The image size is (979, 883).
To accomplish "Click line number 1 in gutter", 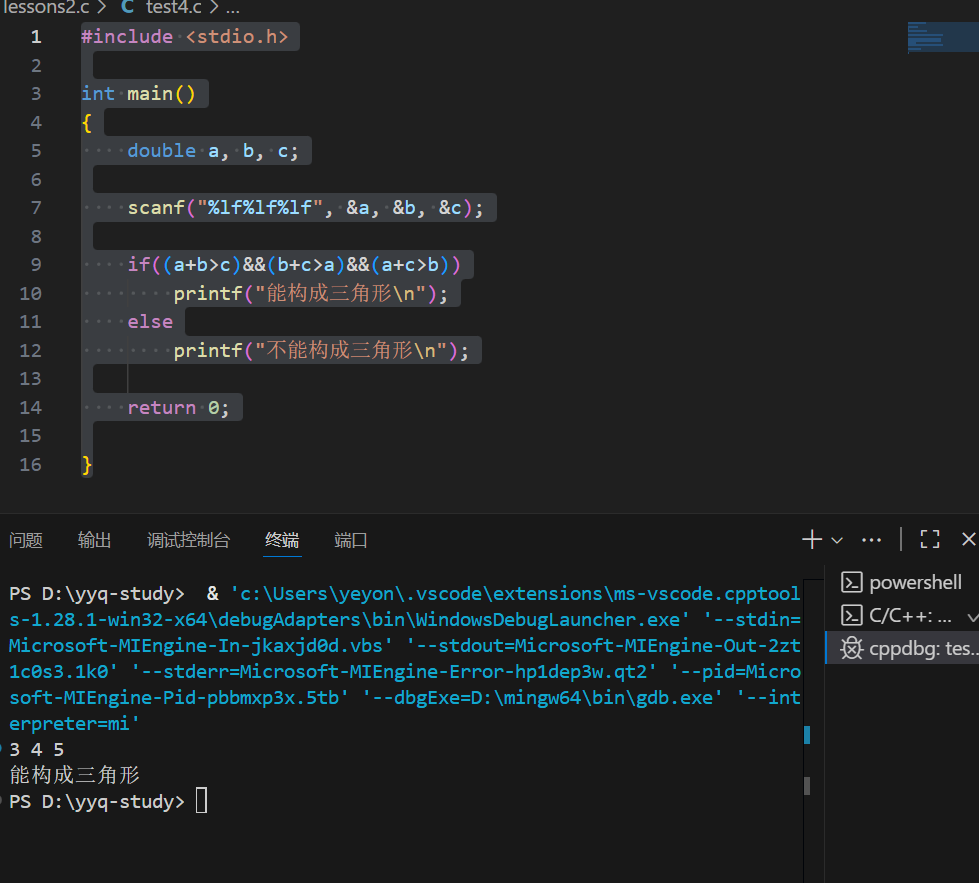I will click(x=36, y=37).
